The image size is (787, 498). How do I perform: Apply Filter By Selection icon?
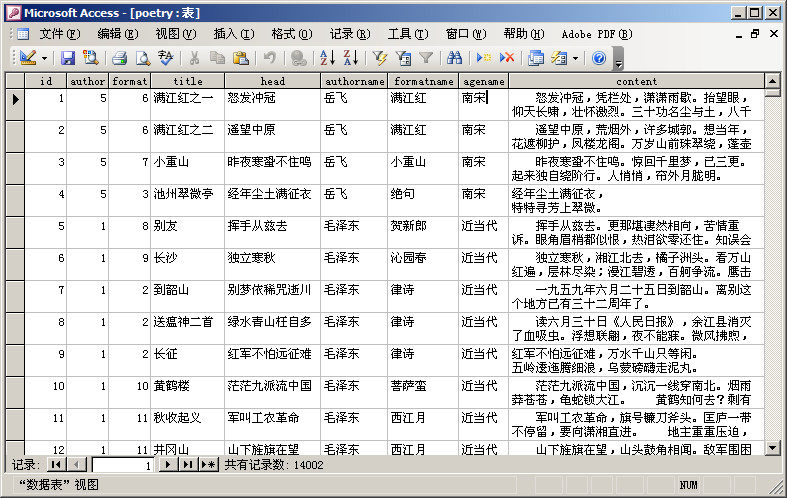380,58
